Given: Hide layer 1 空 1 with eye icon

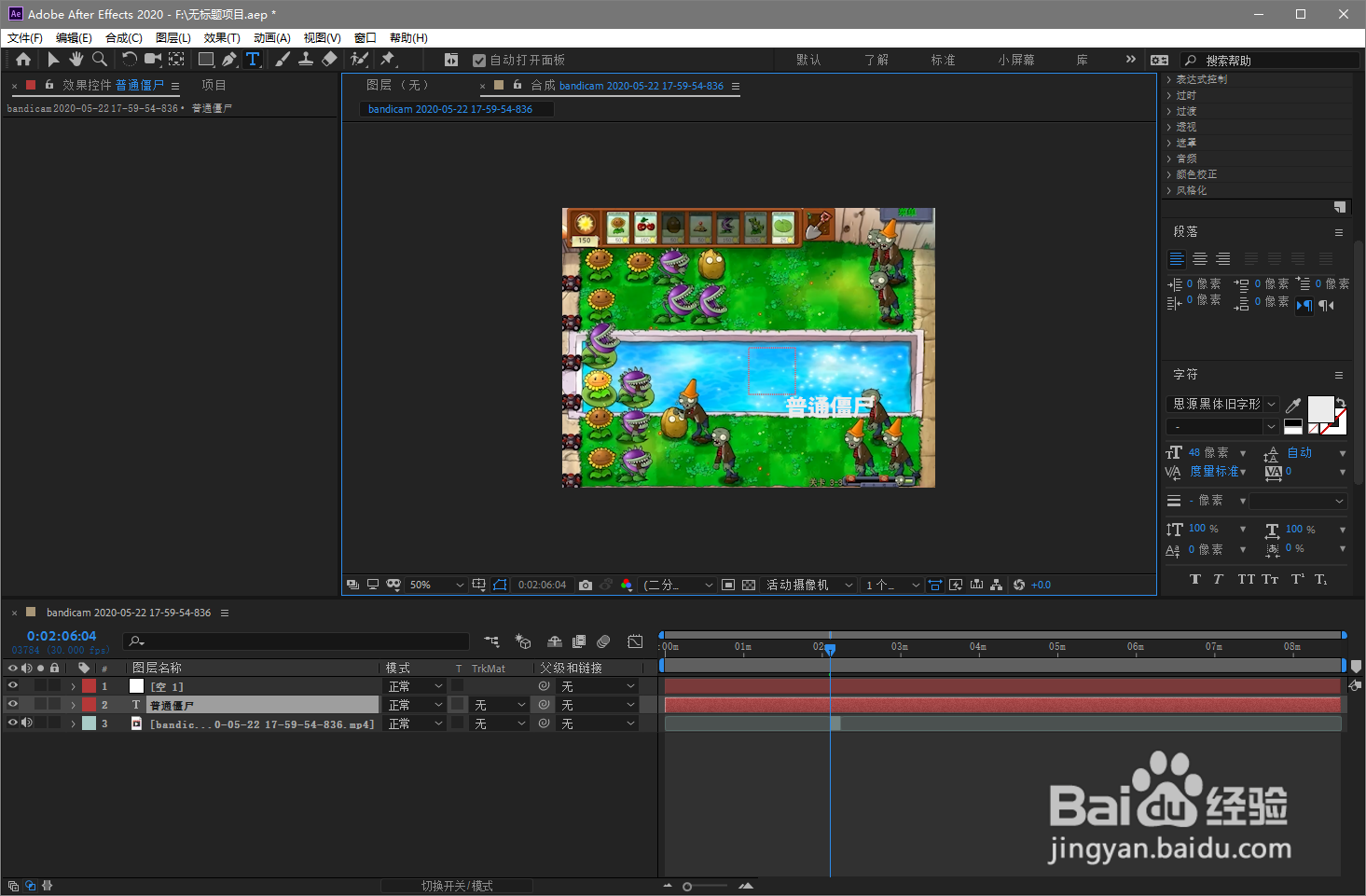Looking at the screenshot, I should 12,686.
